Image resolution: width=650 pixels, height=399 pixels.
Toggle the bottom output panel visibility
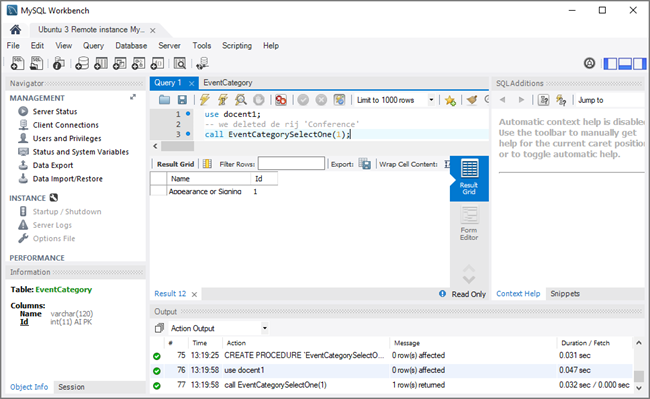pos(625,63)
